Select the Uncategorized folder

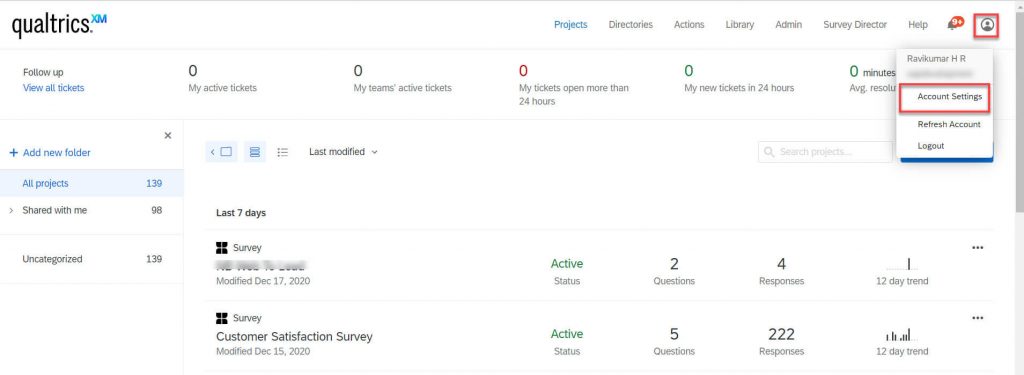pos(91,259)
